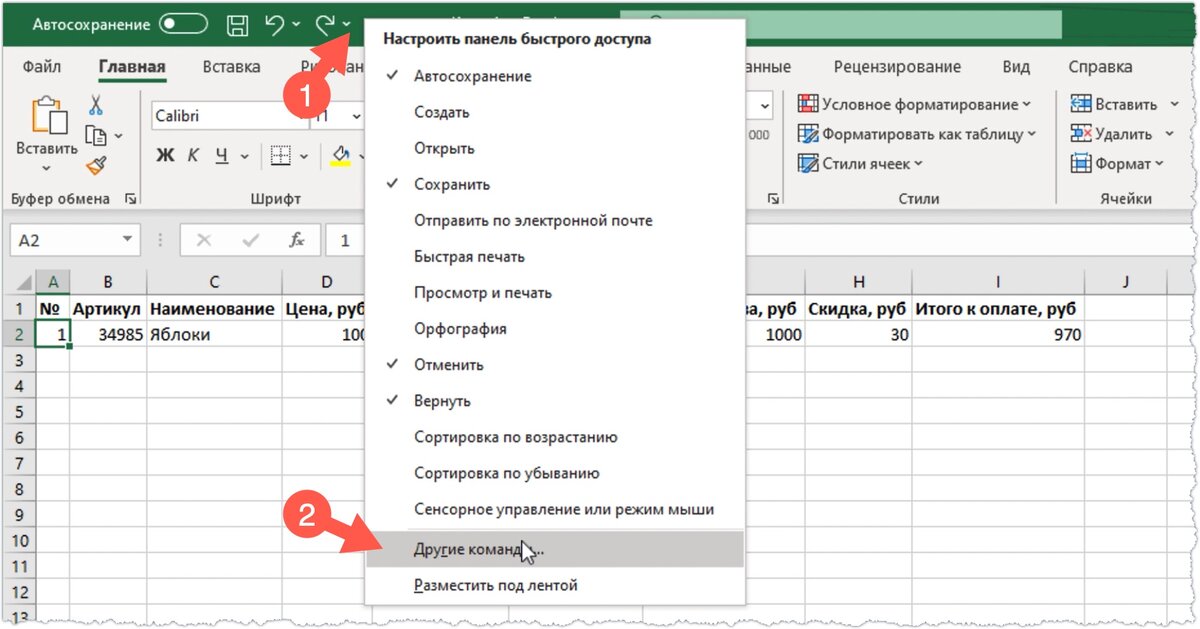Click the Cut scissors icon
The height and width of the screenshot is (629, 1200).
pos(96,105)
